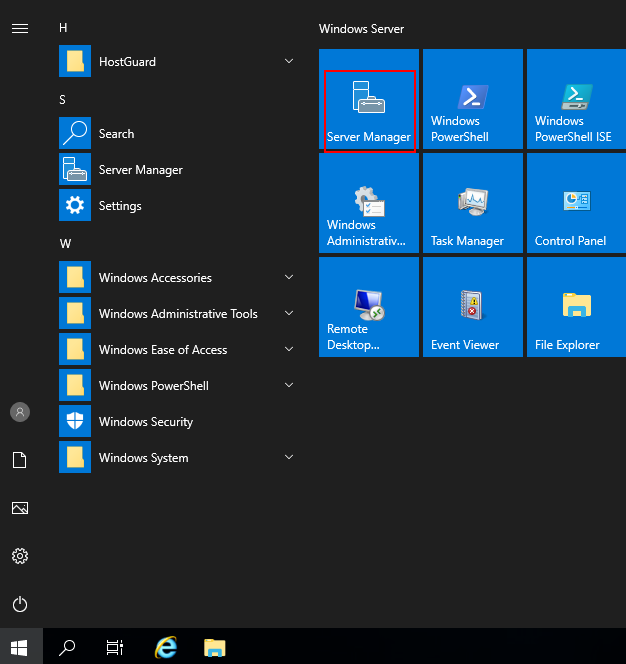Expand the Windows PowerShell folder chevron
Viewport: 626px width, 664px height.
point(289,385)
